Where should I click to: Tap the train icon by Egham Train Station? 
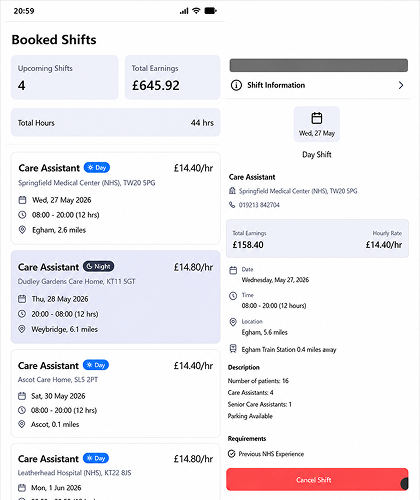pyautogui.click(x=233, y=349)
